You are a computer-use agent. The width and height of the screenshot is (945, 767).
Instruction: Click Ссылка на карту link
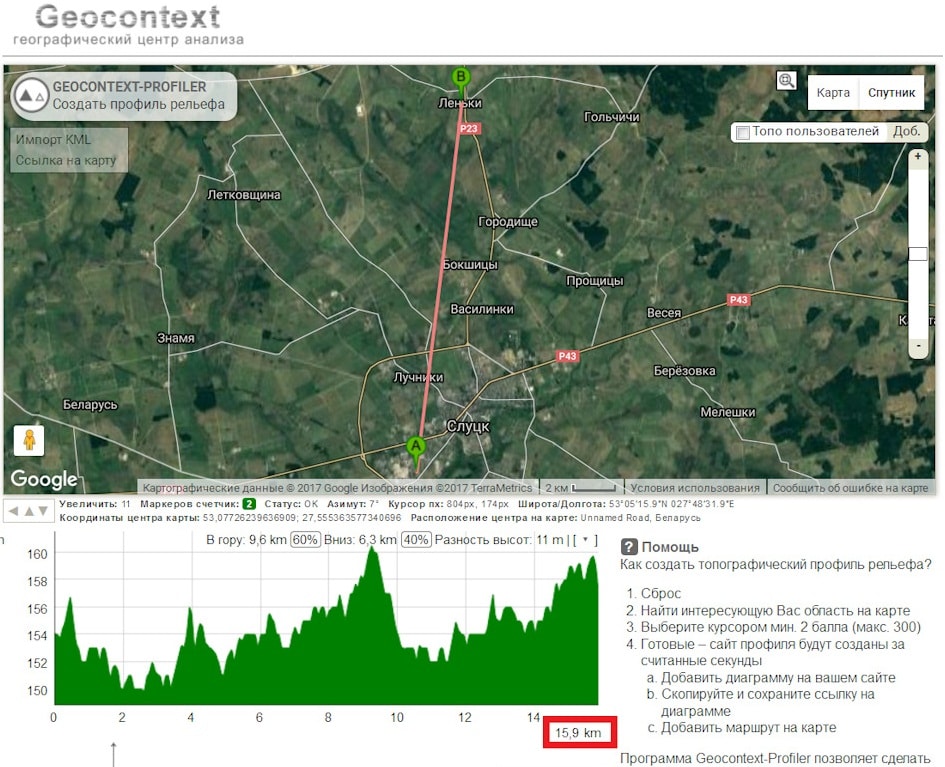pyautogui.click(x=66, y=160)
